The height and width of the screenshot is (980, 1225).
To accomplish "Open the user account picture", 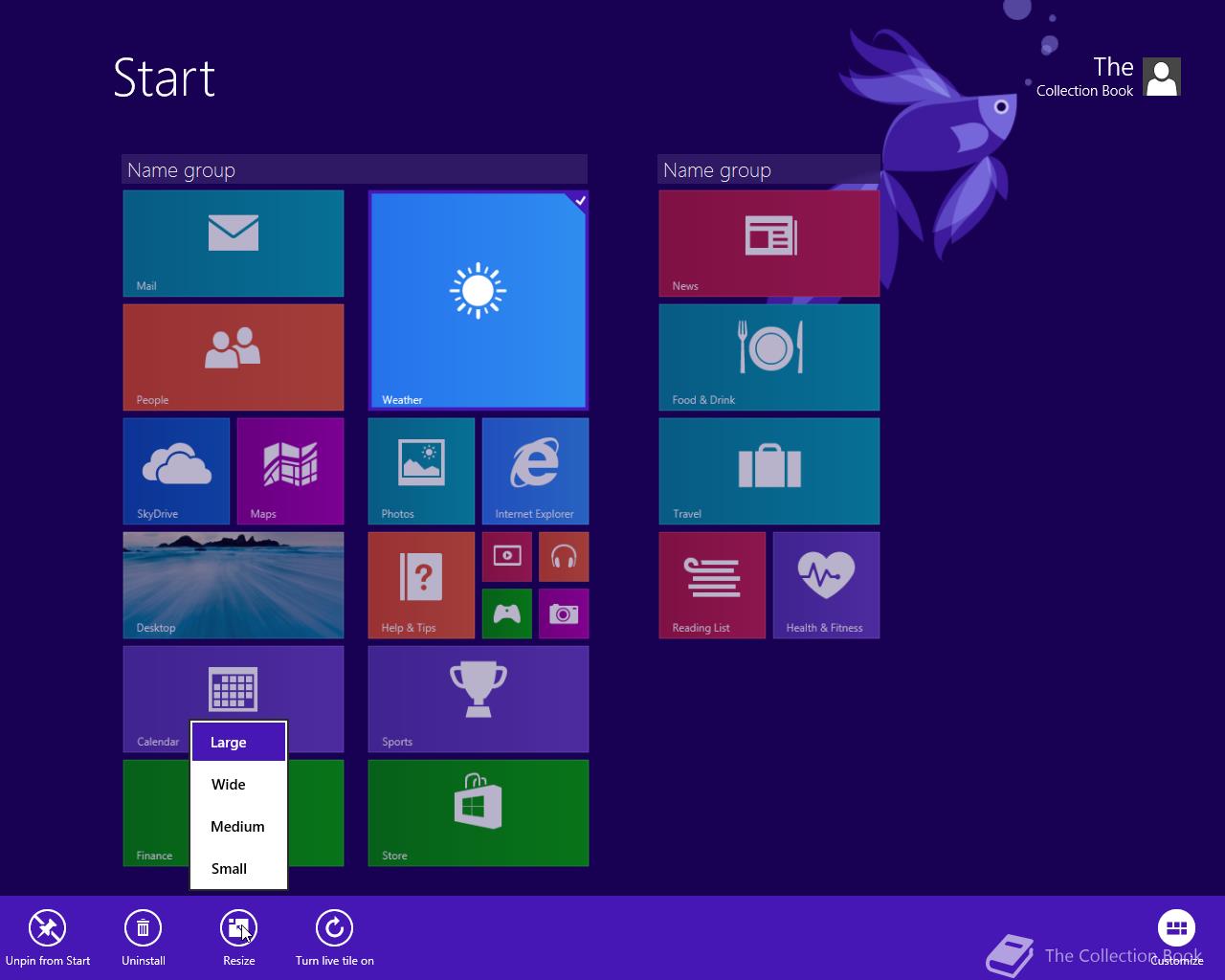I will (1162, 77).
